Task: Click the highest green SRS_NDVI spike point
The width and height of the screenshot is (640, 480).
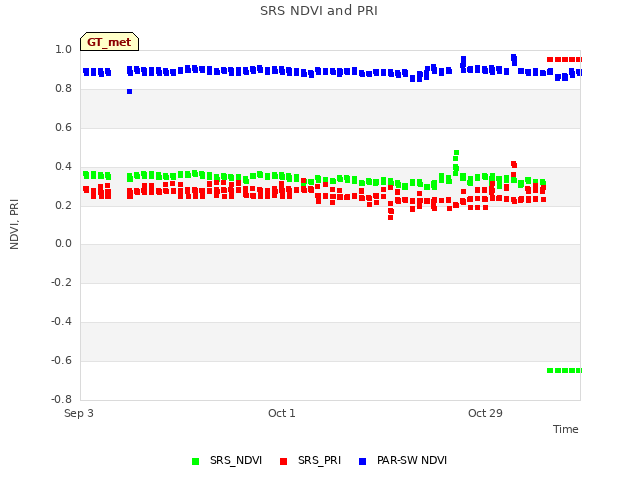Action: [456, 153]
